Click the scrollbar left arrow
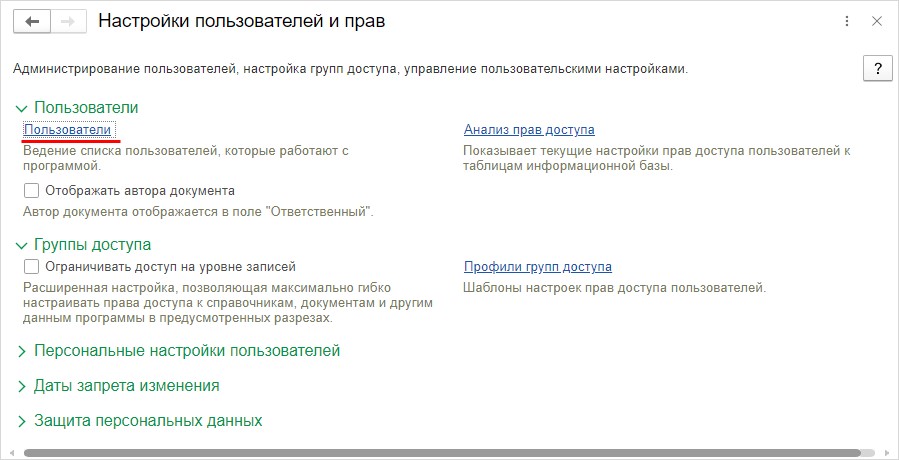 (x=12, y=453)
